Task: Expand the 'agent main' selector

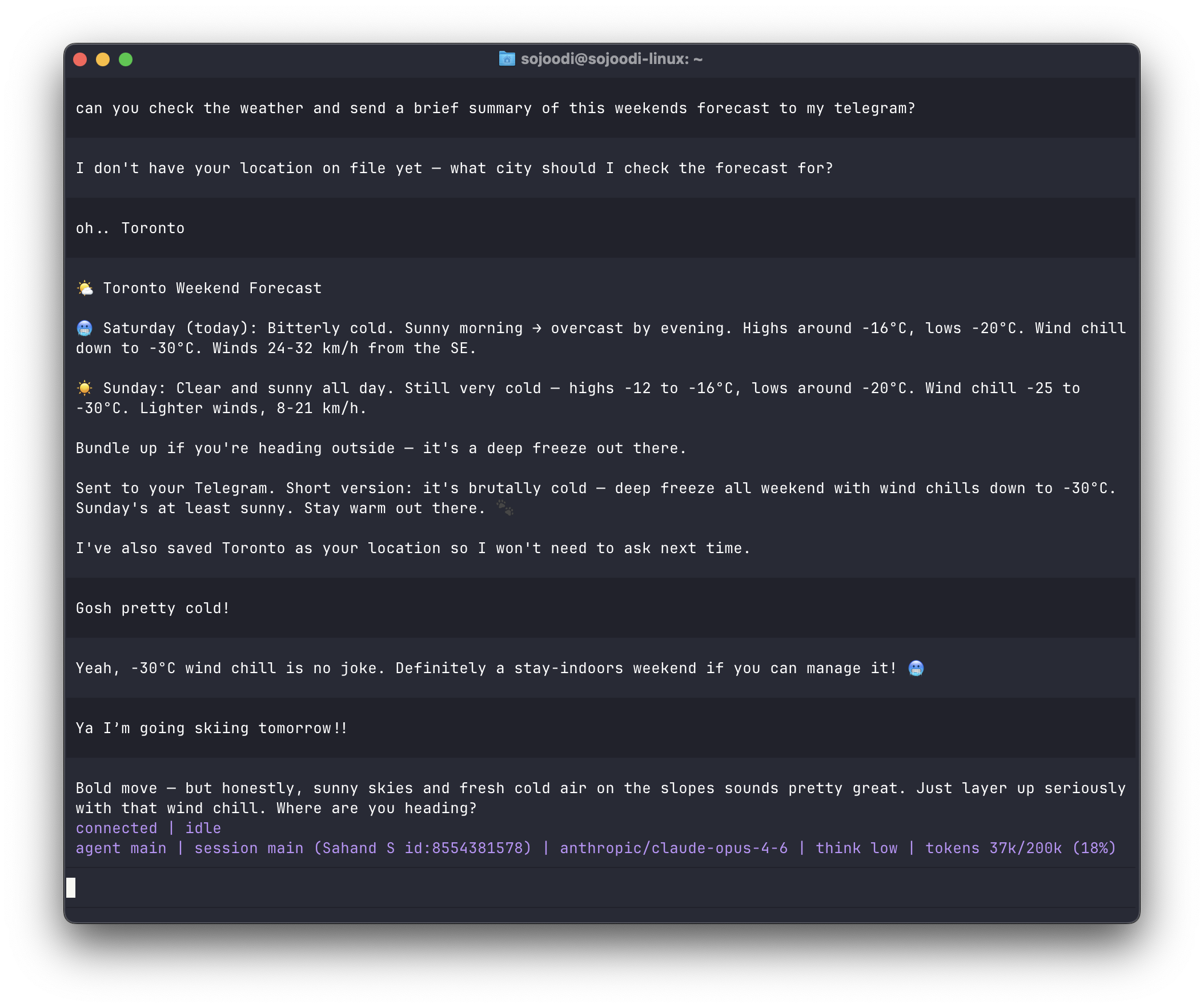Action: 120,848
